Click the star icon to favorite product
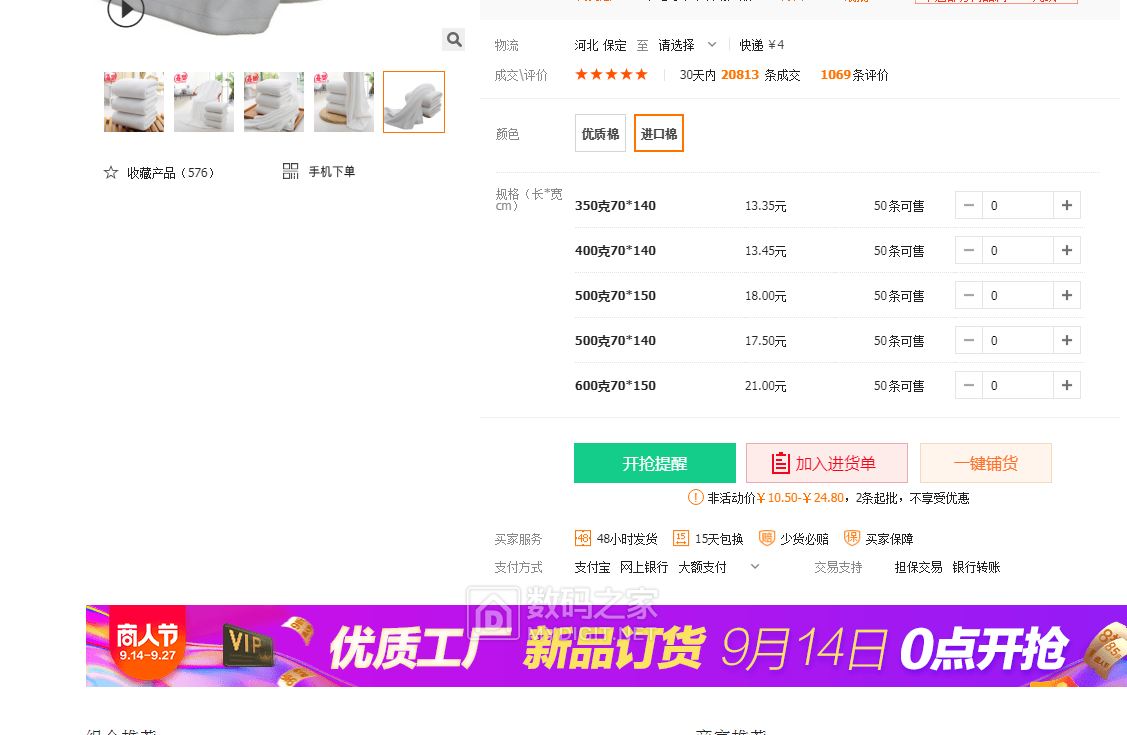 click(111, 172)
